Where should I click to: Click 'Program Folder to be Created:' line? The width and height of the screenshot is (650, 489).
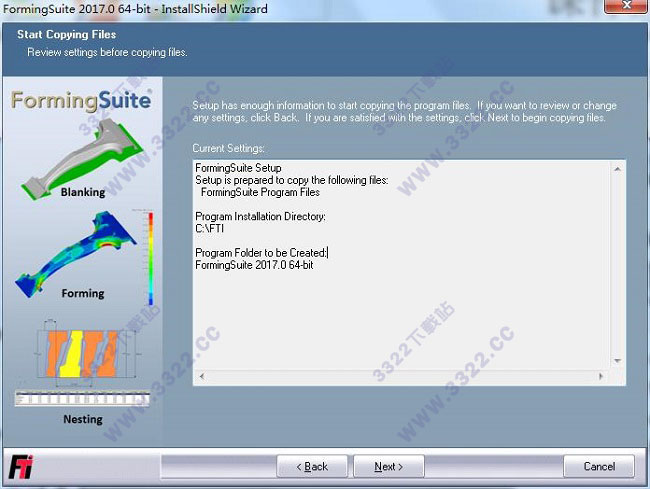pos(261,253)
